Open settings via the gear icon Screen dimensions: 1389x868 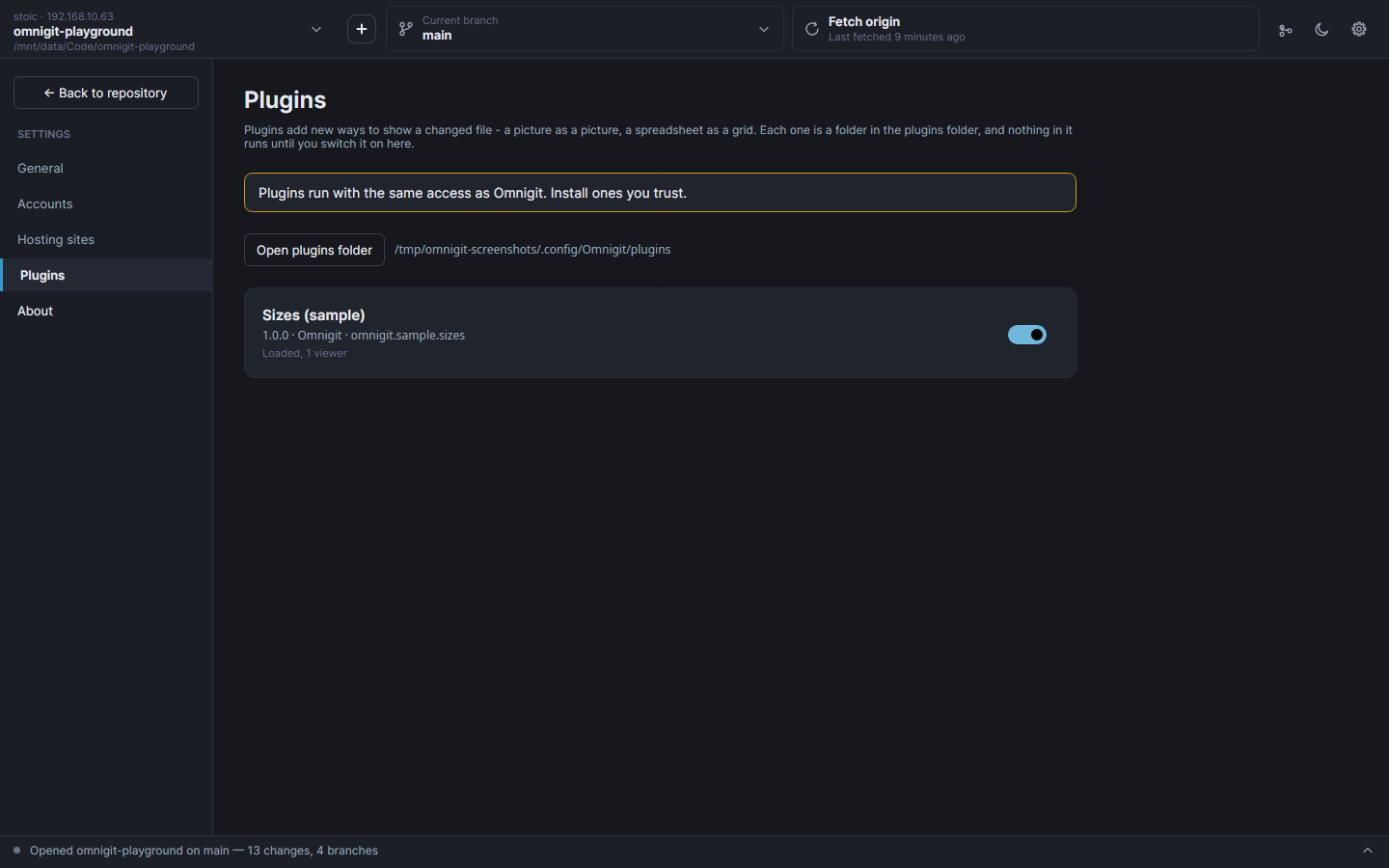click(1359, 29)
